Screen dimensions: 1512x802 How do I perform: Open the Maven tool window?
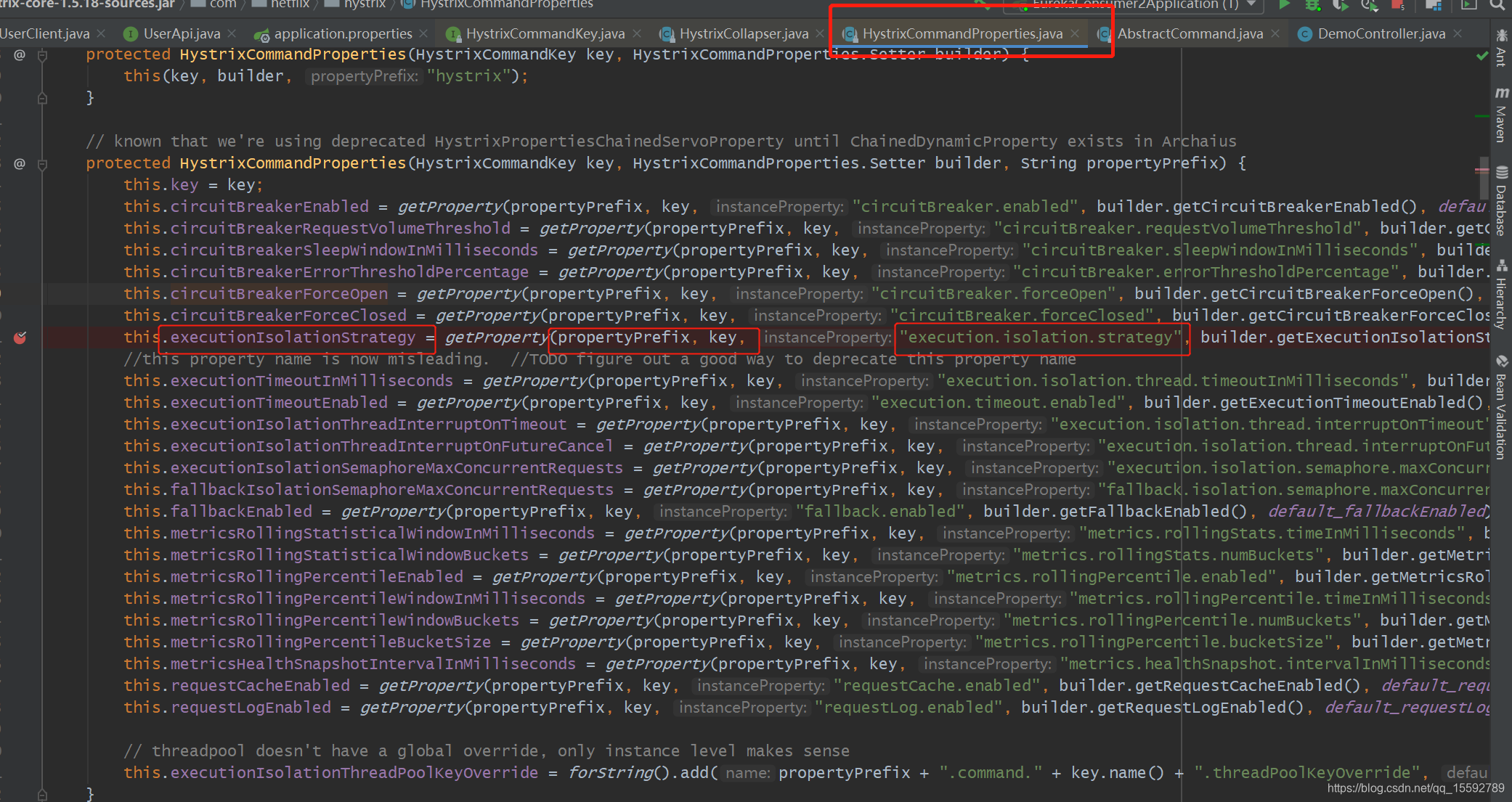click(x=1501, y=115)
